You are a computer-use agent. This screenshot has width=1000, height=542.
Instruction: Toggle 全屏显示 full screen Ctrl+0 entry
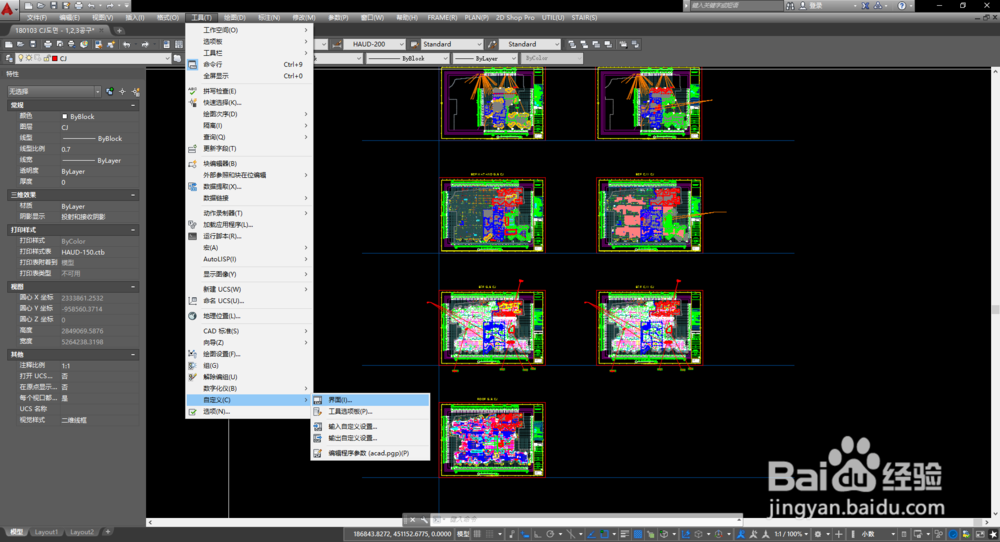pyautogui.click(x=249, y=76)
